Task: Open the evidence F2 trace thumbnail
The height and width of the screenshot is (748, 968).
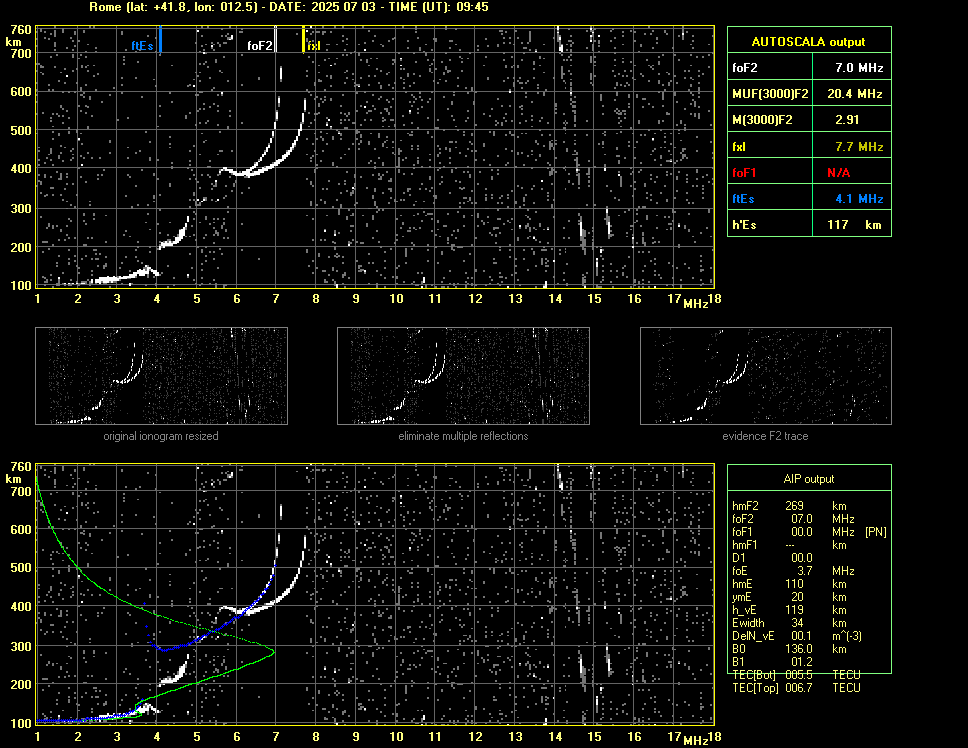Action: coord(766,376)
